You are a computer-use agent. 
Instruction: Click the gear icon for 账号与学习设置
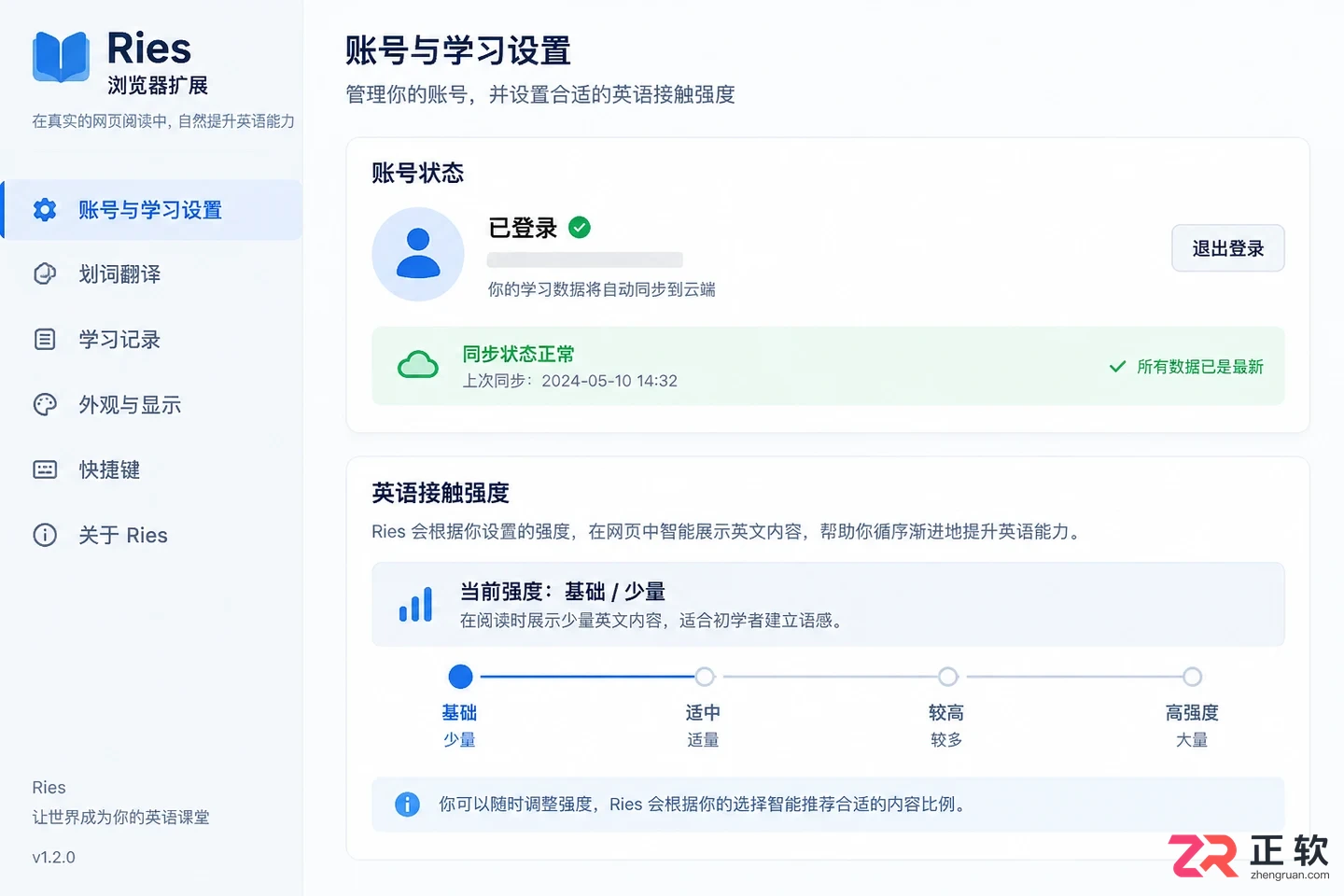click(45, 210)
